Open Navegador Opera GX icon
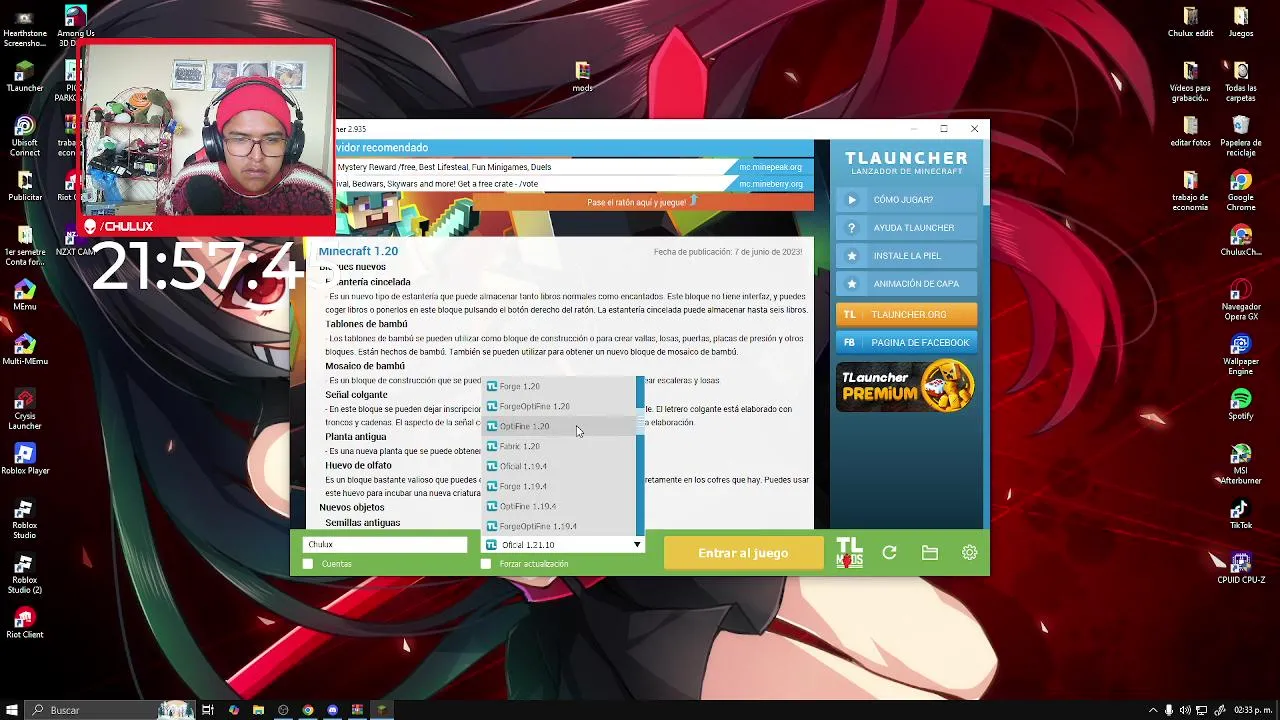Image resolution: width=1280 pixels, height=720 pixels. pos(1241,300)
